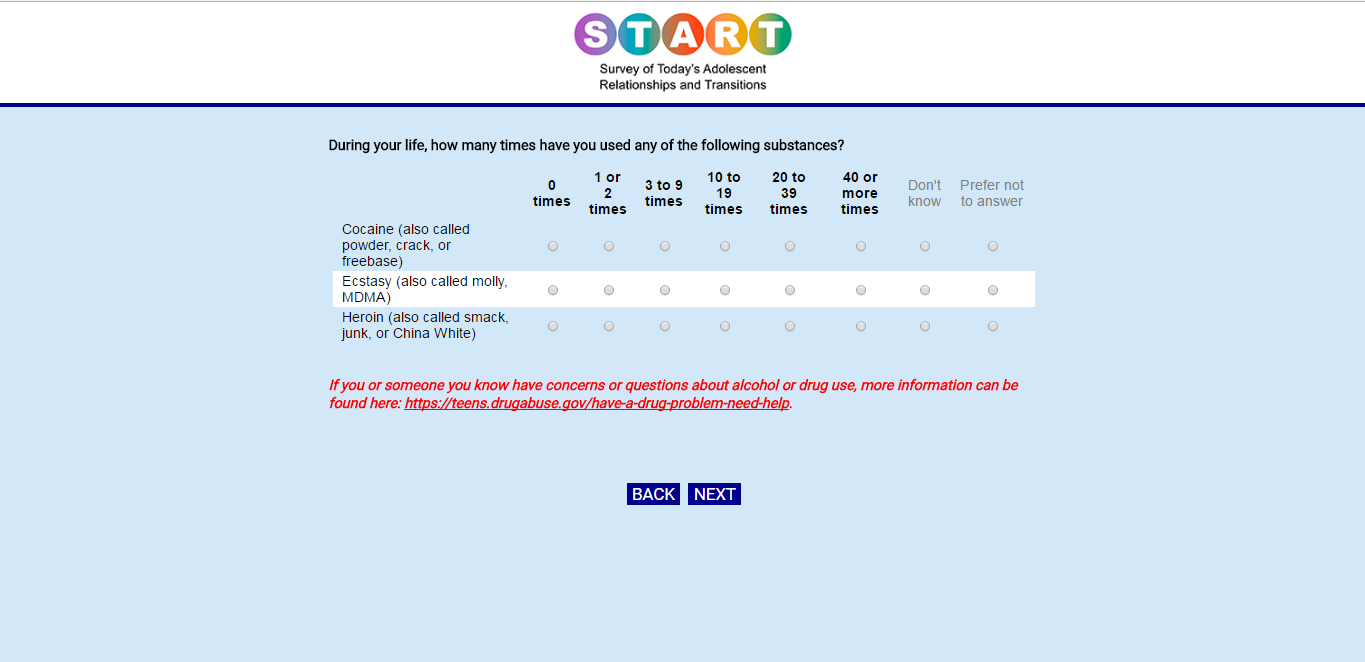Viewport: 1365px width, 662px height.
Task: Select 0 times for Cocaine
Action: (553, 246)
